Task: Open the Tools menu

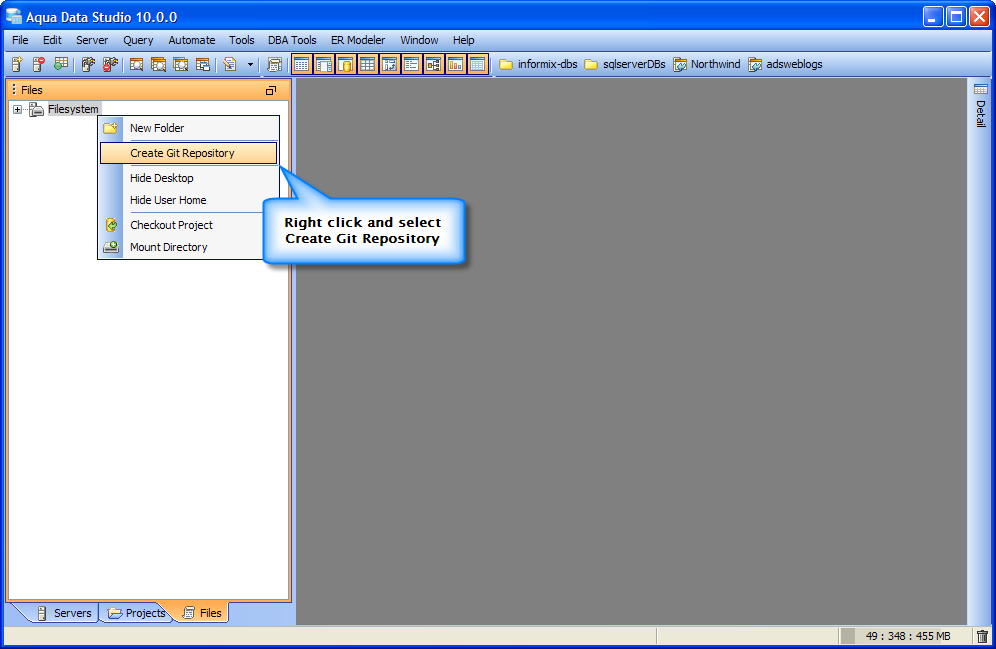Action: pos(241,40)
